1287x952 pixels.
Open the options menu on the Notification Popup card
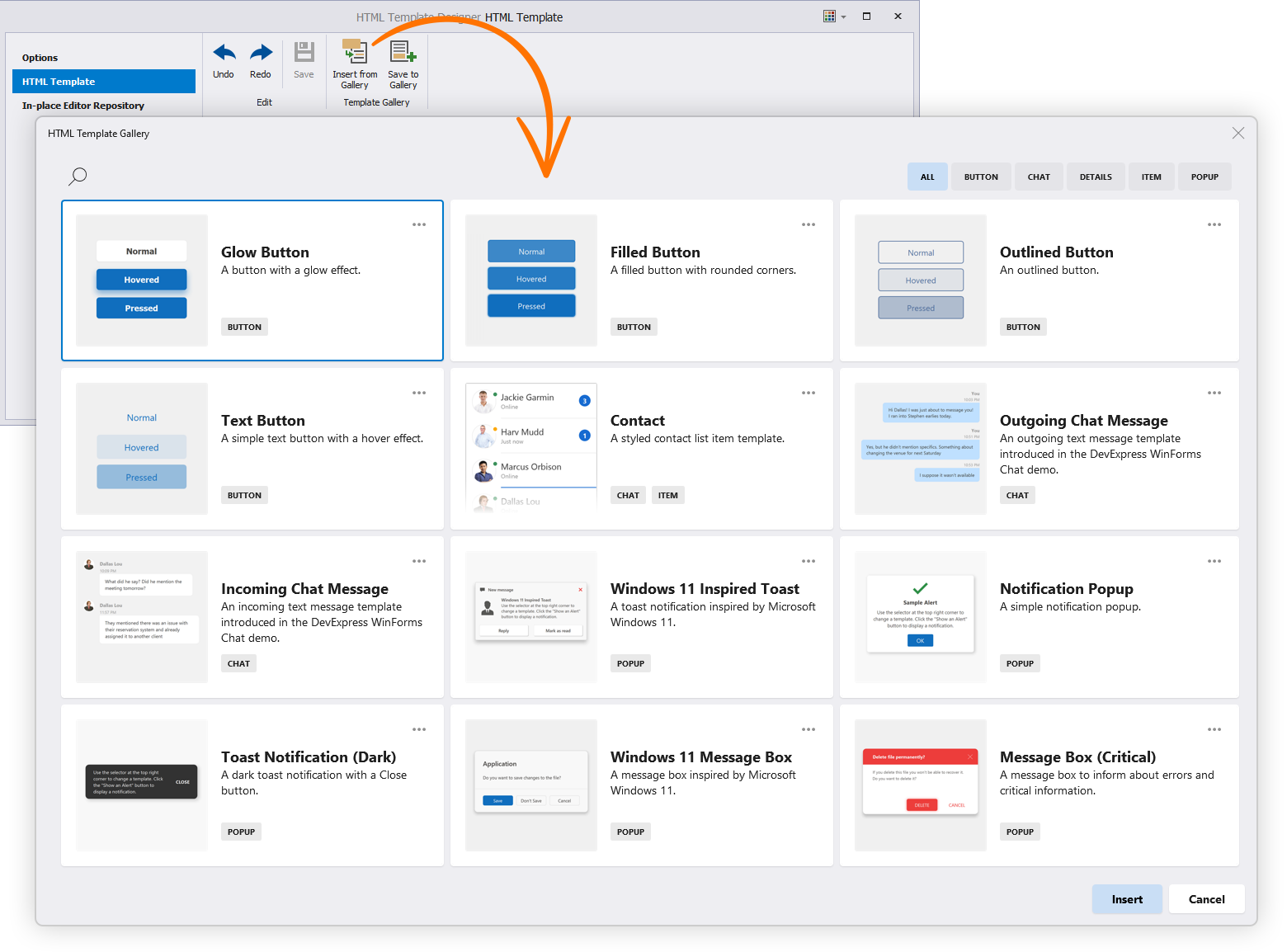1214,561
